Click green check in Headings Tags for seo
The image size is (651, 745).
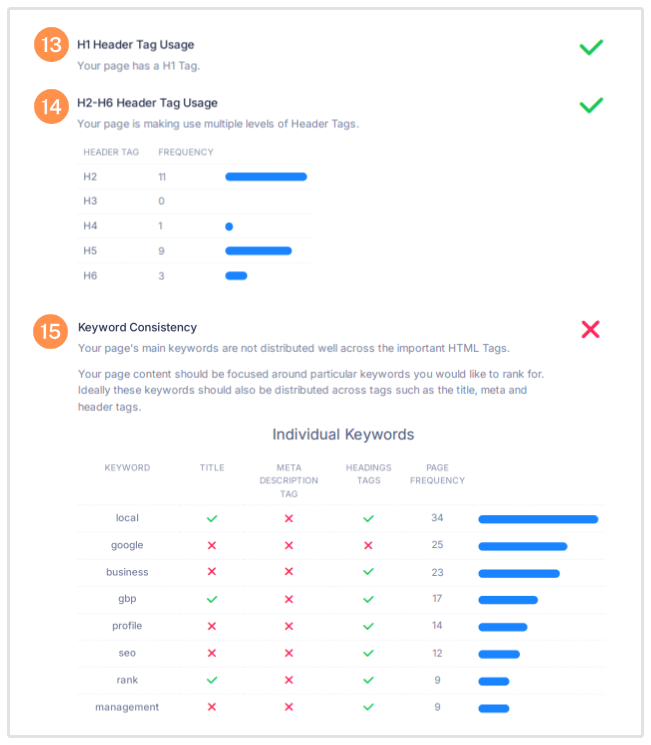tap(368, 653)
